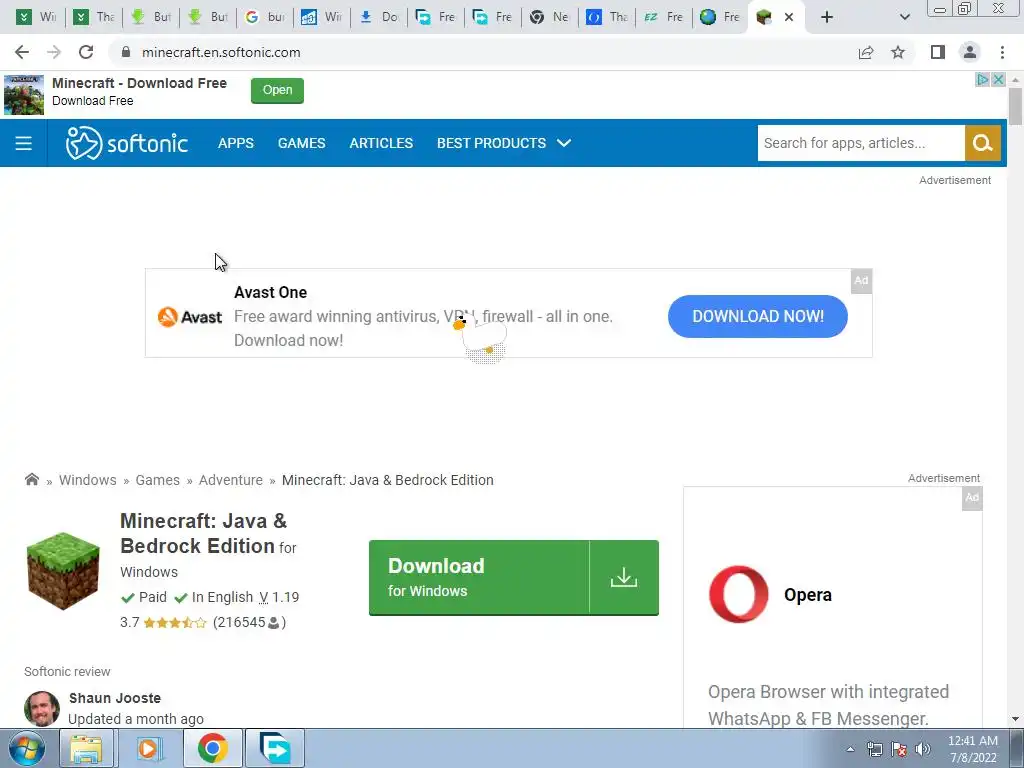Click the V 1.19 version text

point(279,597)
